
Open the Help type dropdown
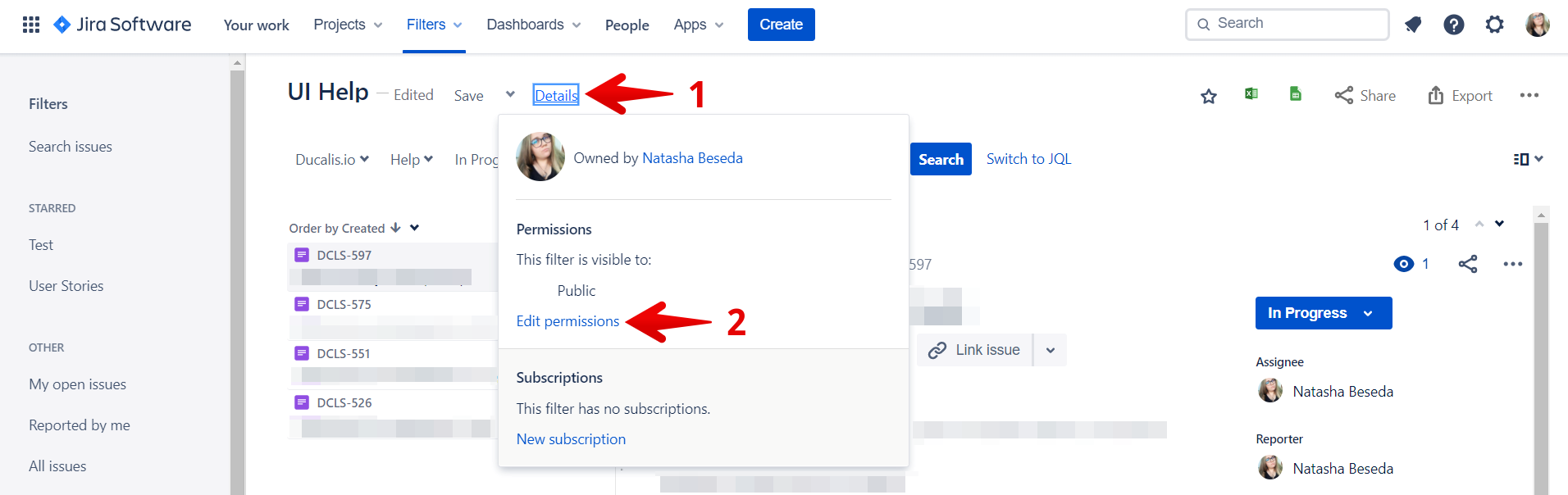412,160
